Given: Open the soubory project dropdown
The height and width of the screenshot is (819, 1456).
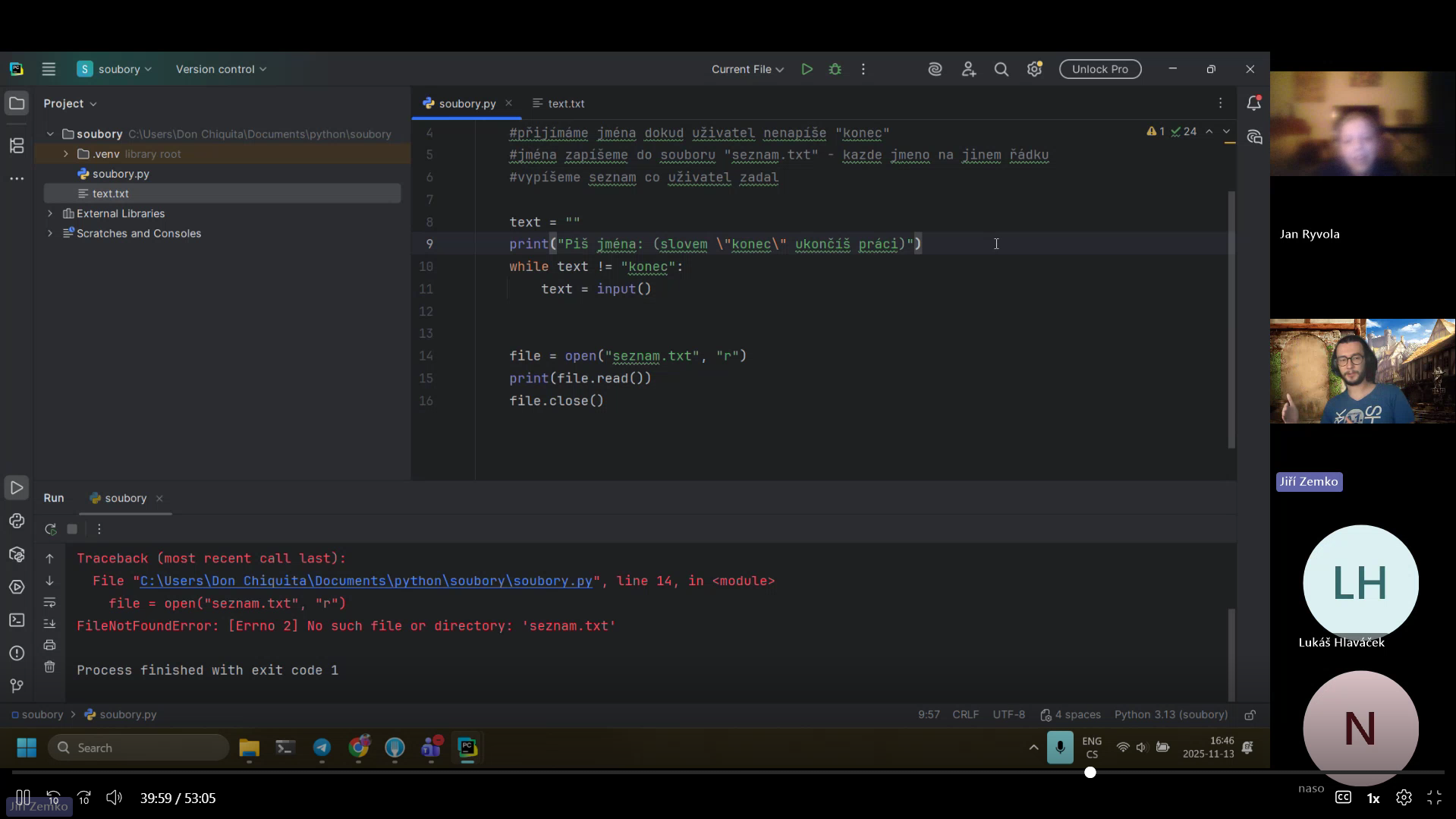Looking at the screenshot, I should (115, 69).
